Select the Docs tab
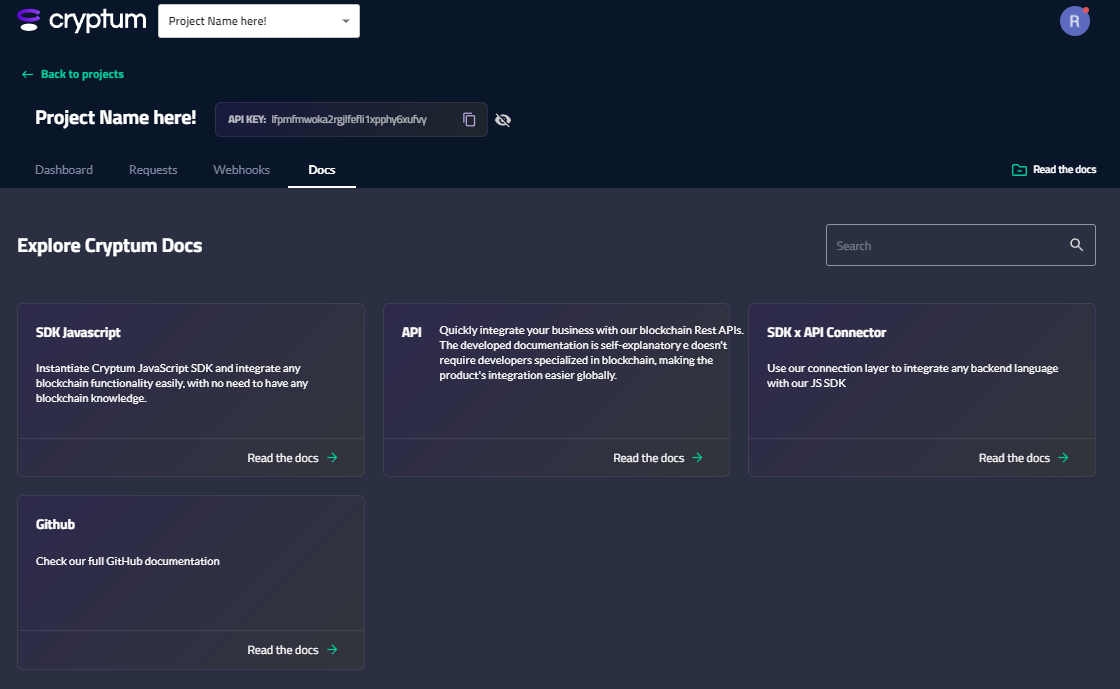The width and height of the screenshot is (1120, 689). point(321,170)
